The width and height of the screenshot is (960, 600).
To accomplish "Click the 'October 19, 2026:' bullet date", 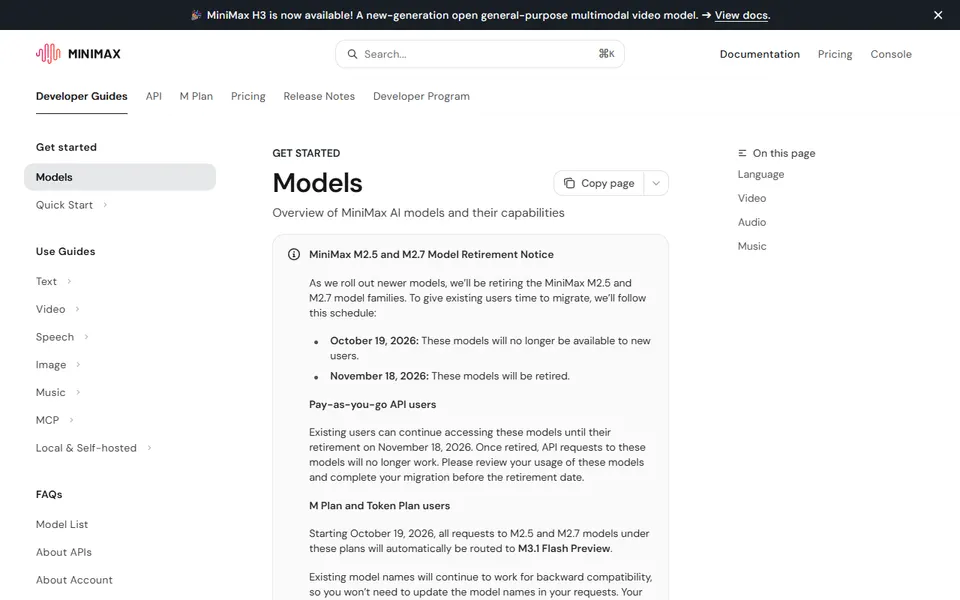I will click(x=374, y=340).
